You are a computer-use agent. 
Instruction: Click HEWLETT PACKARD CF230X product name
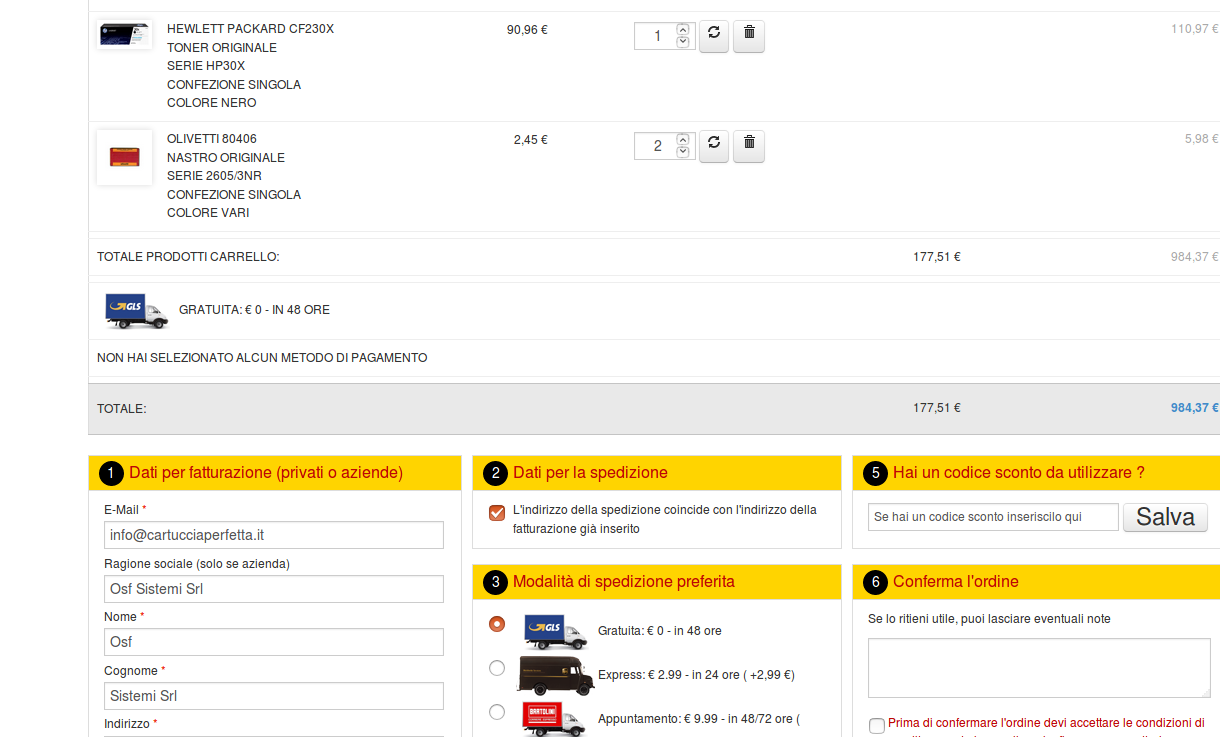(x=250, y=29)
